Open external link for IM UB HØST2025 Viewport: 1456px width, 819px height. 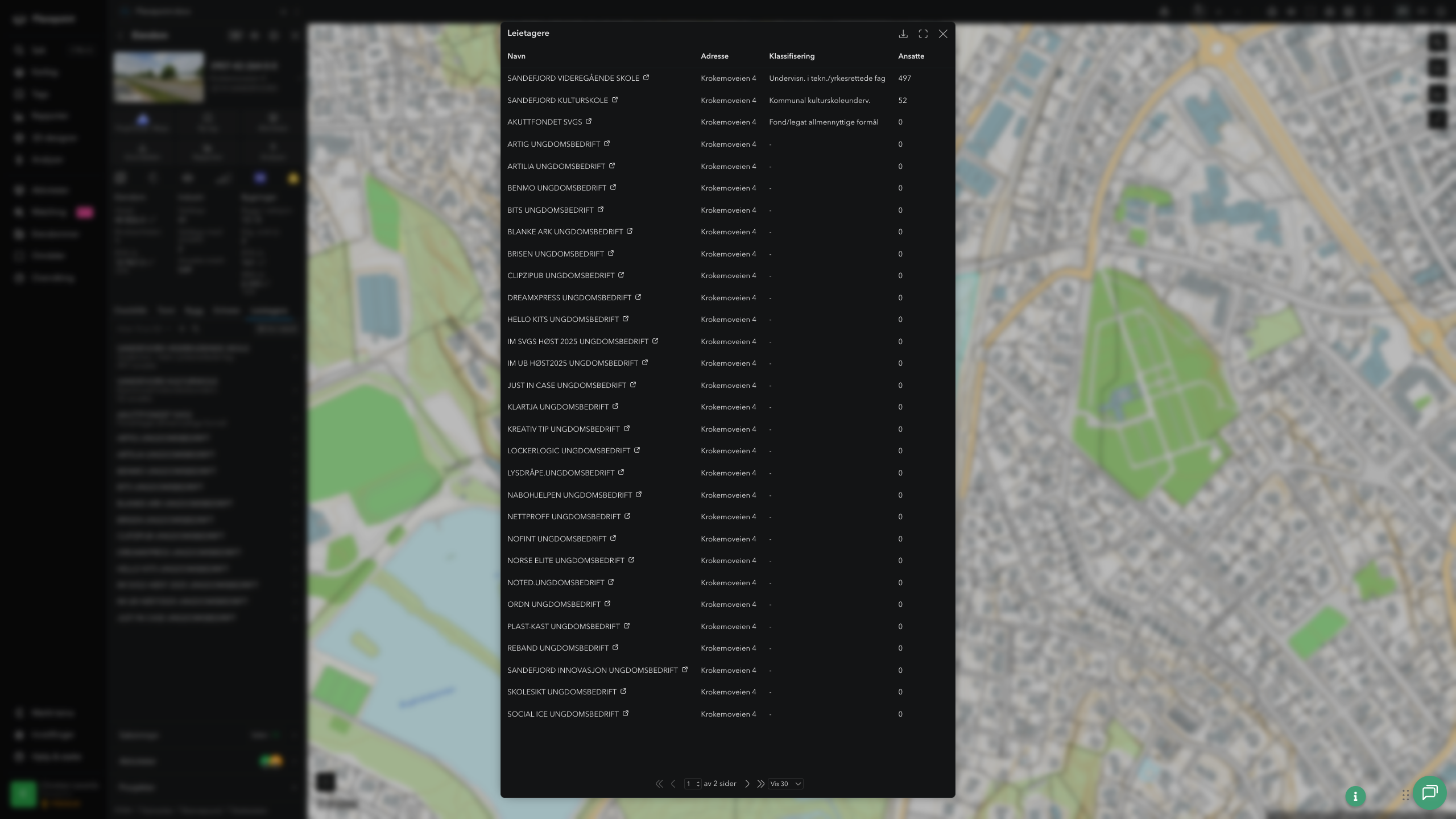coord(645,363)
